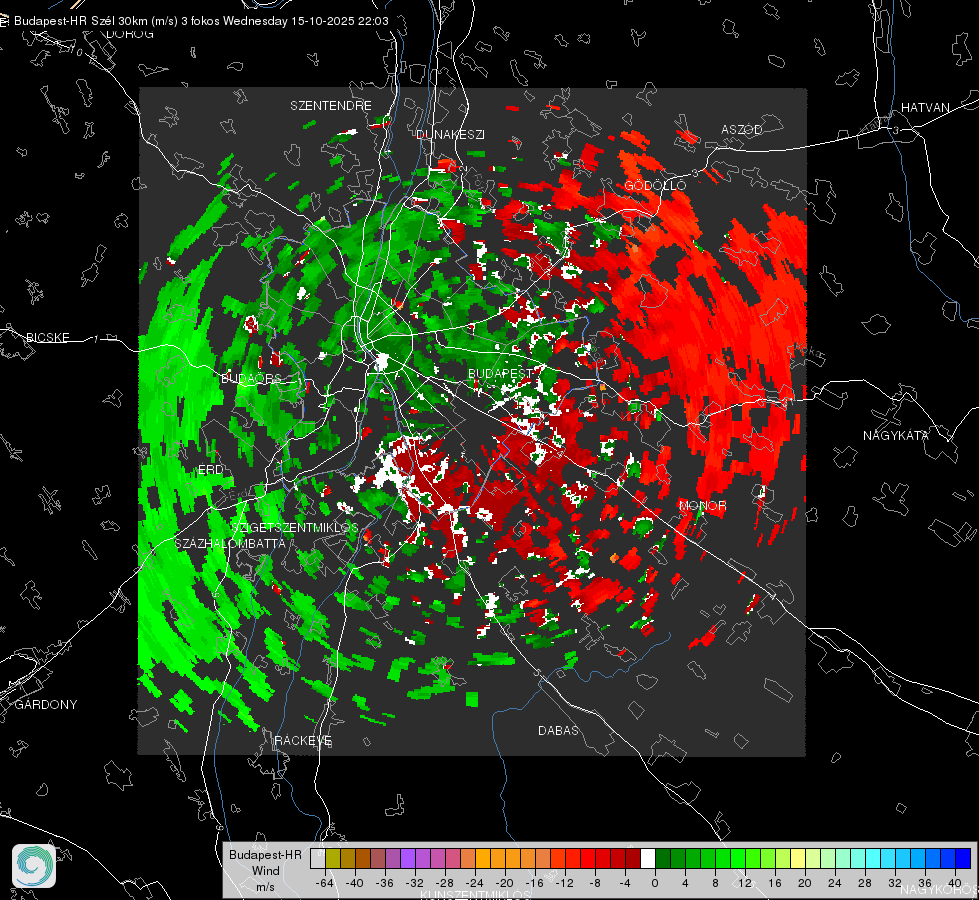The height and width of the screenshot is (900, 979).
Task: Click the MONOR town label
Action: click(702, 505)
